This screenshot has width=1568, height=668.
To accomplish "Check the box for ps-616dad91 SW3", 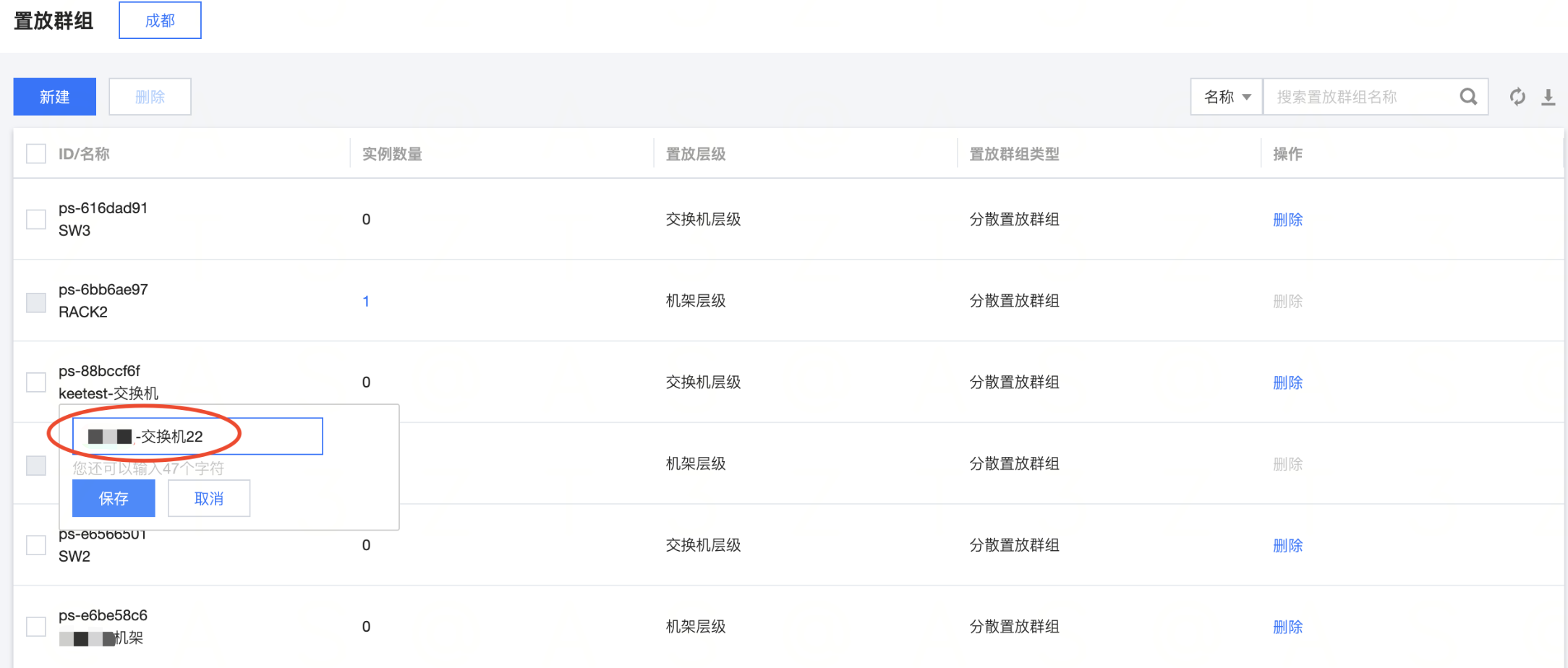I will [x=36, y=219].
